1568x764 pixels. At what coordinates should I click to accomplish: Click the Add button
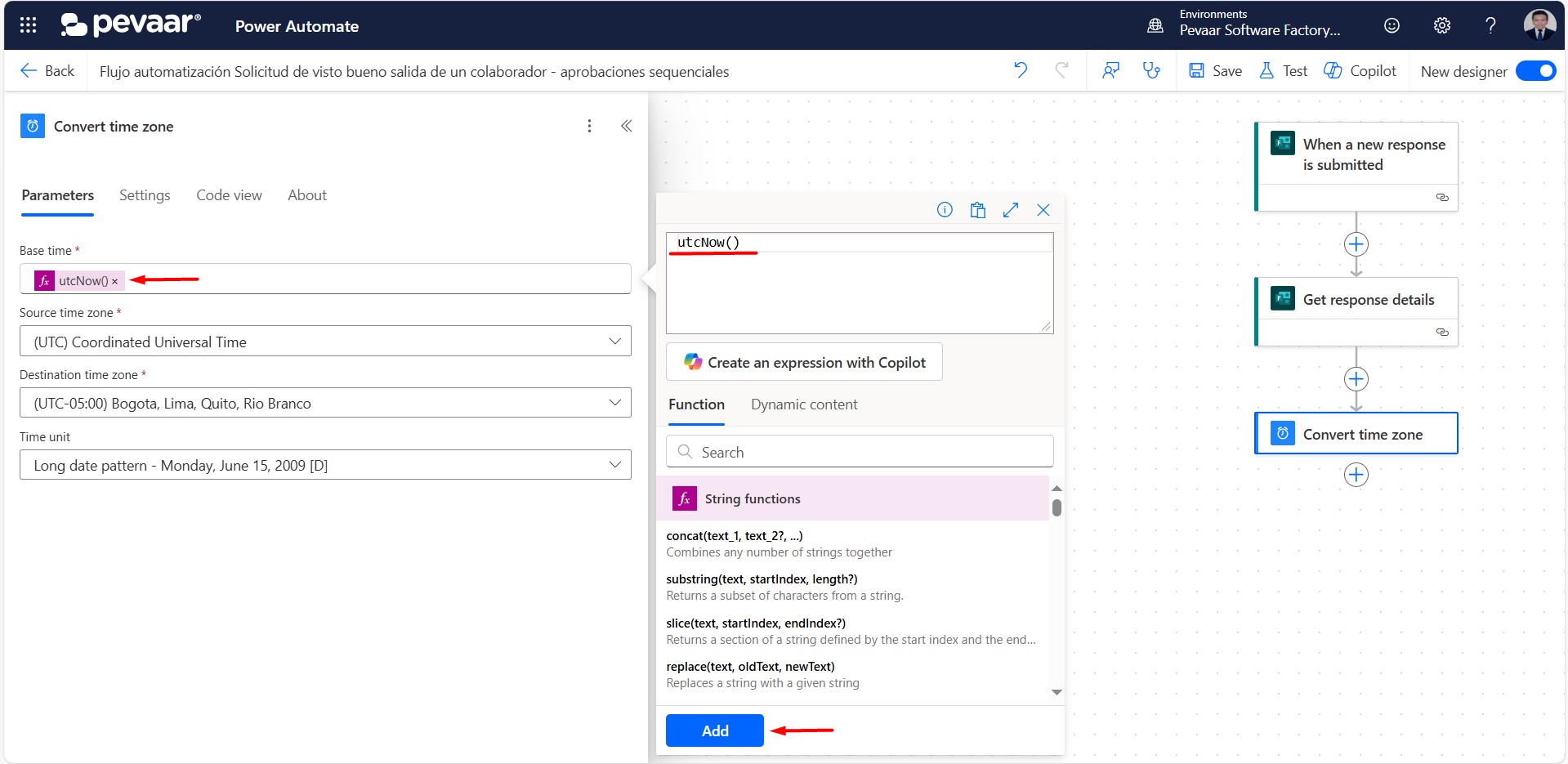[x=715, y=730]
